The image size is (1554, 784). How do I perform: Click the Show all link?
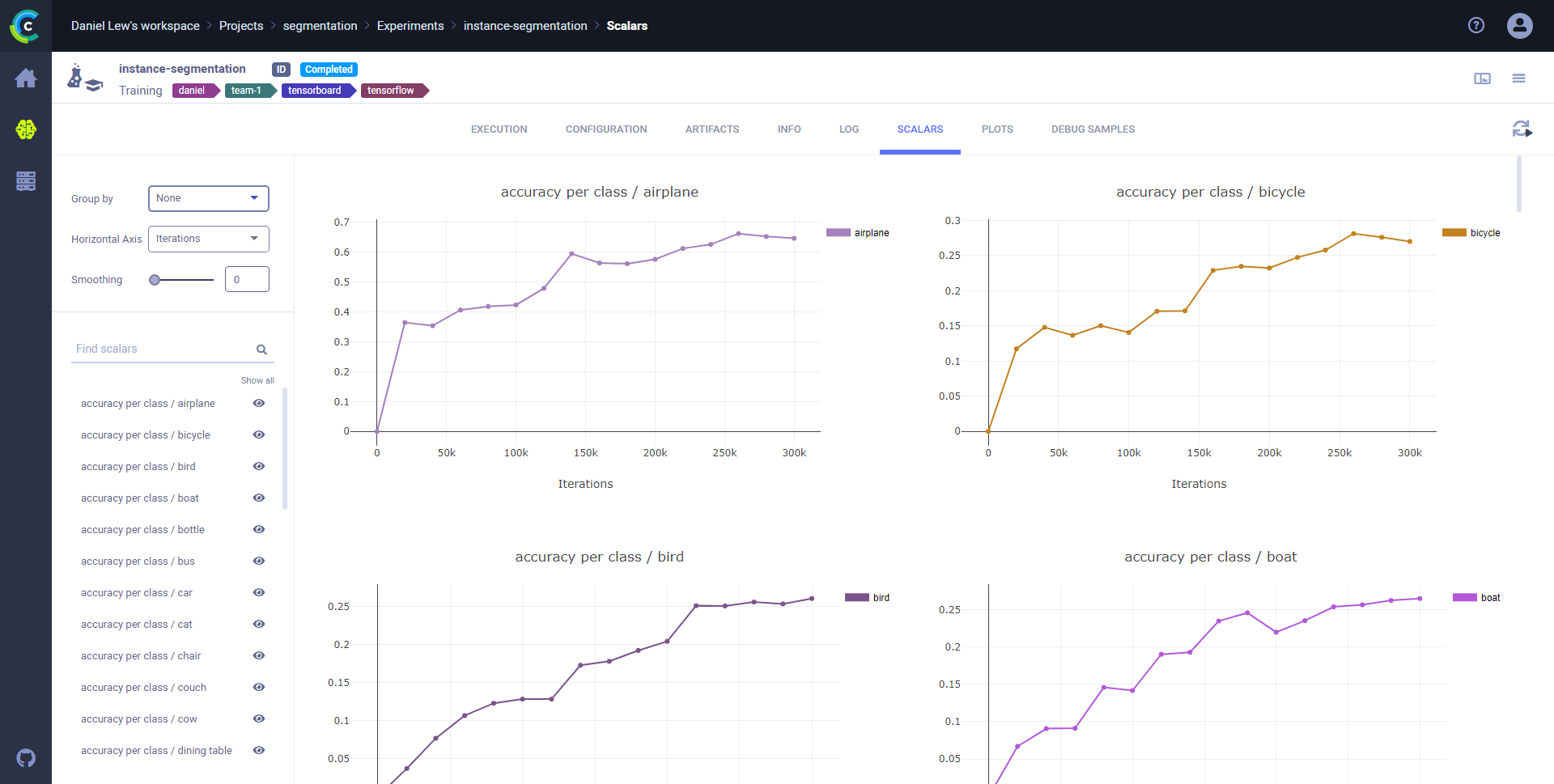coord(257,379)
